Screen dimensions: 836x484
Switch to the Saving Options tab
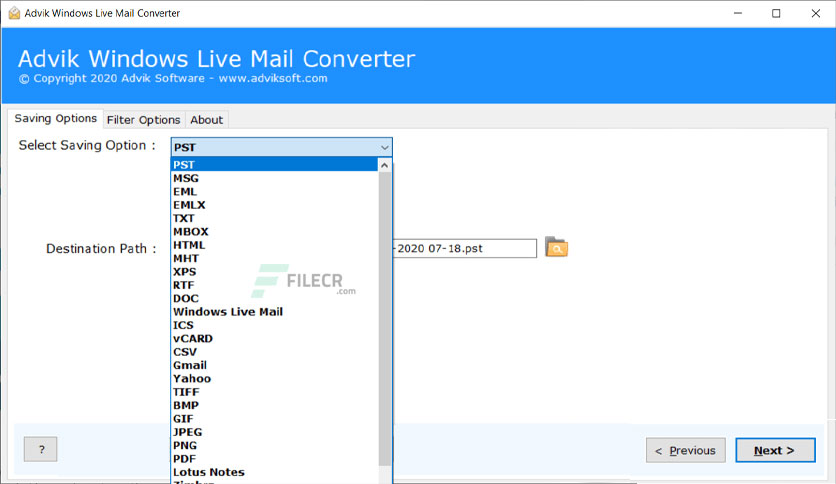(x=55, y=118)
